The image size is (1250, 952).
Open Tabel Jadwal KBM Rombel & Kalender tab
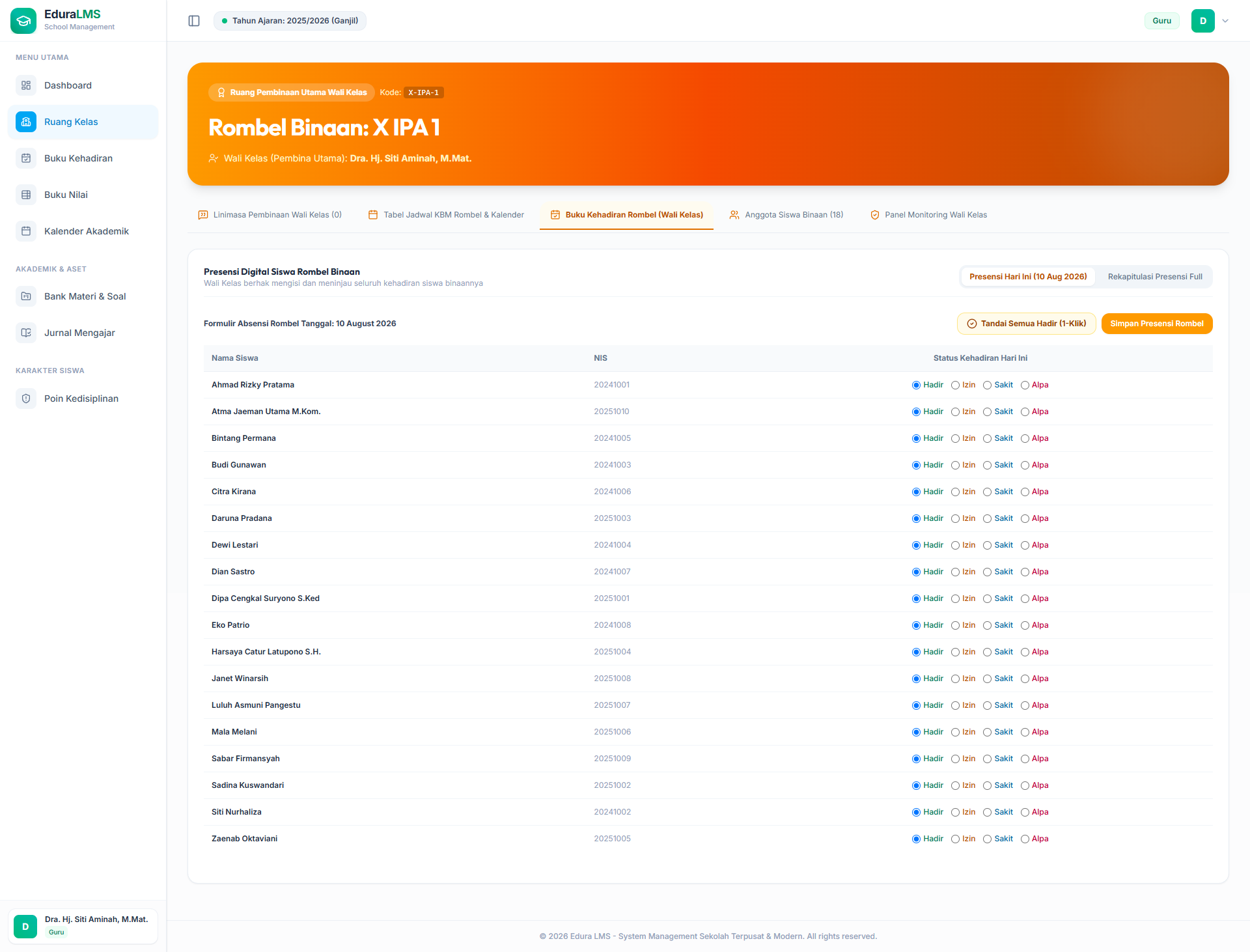click(446, 215)
